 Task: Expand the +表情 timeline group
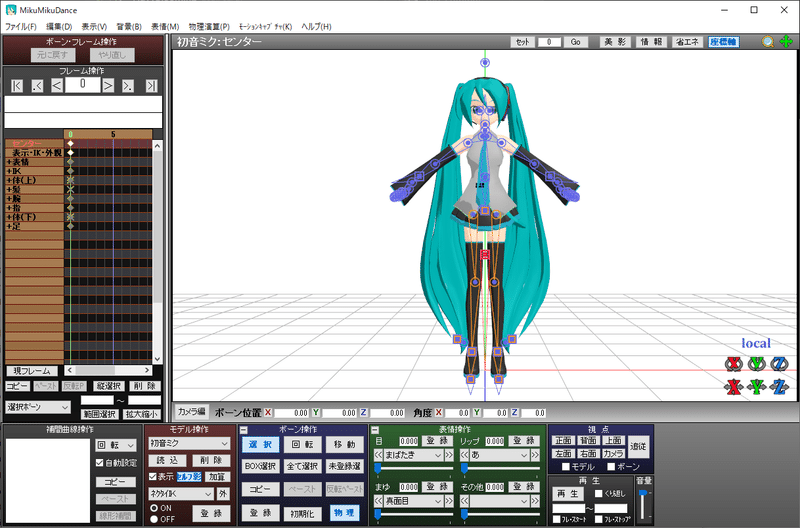(9, 162)
